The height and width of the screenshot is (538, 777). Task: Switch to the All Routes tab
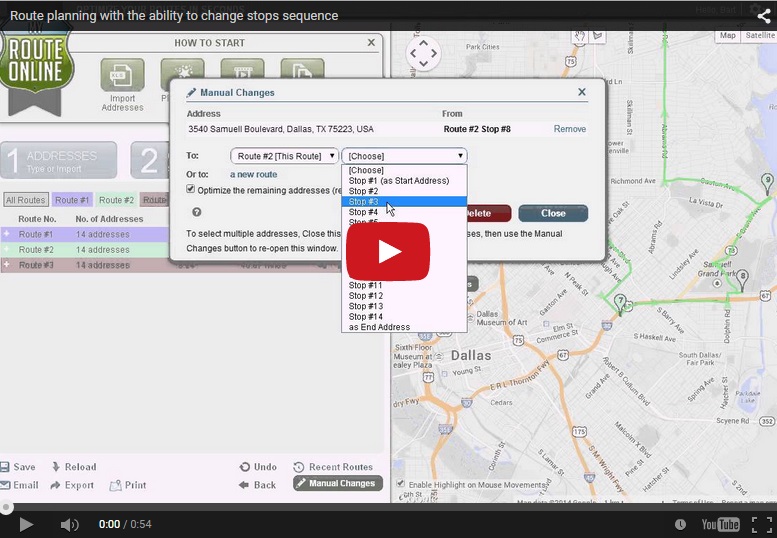point(26,200)
